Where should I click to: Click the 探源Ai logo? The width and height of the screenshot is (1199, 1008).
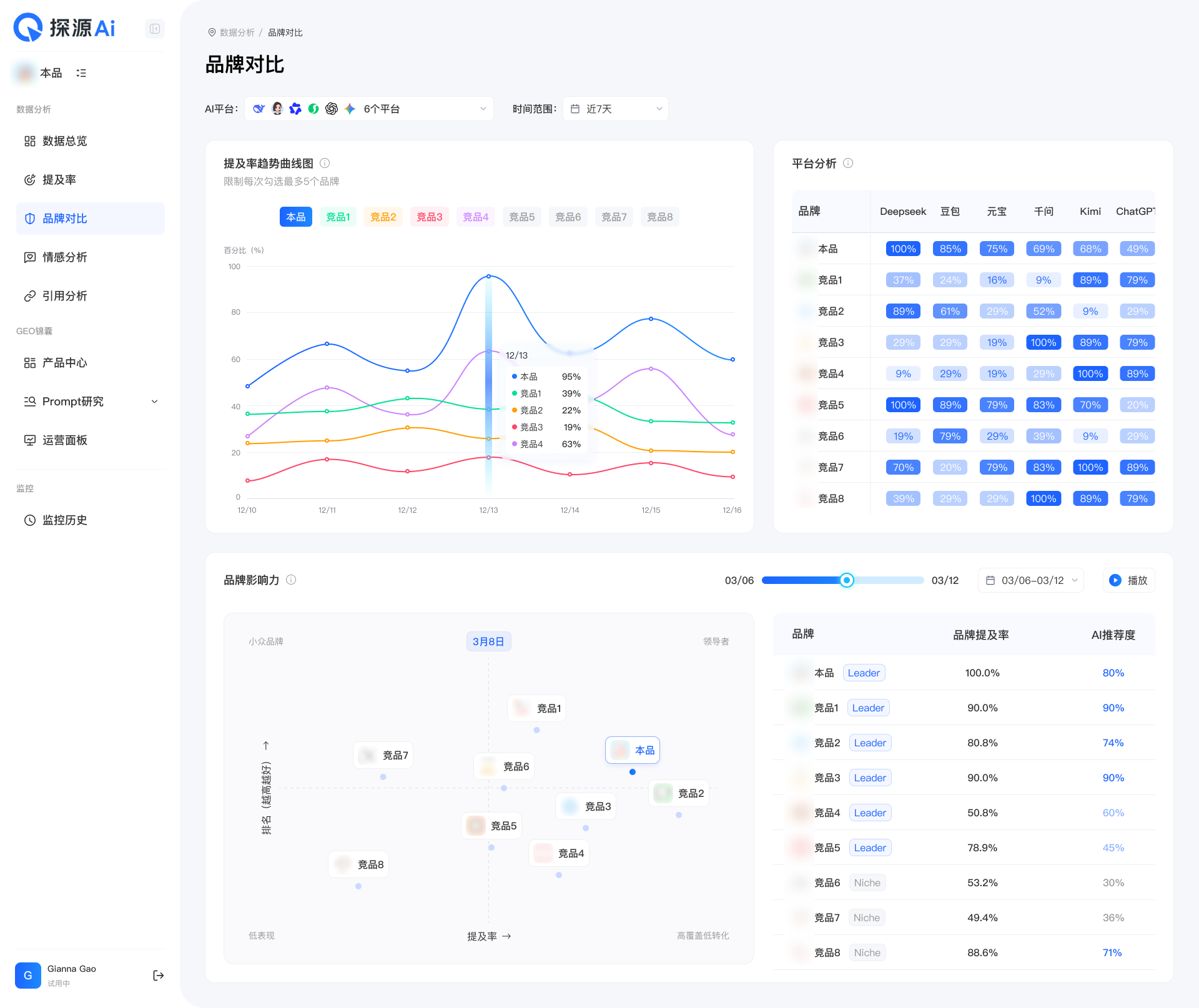coord(64,27)
